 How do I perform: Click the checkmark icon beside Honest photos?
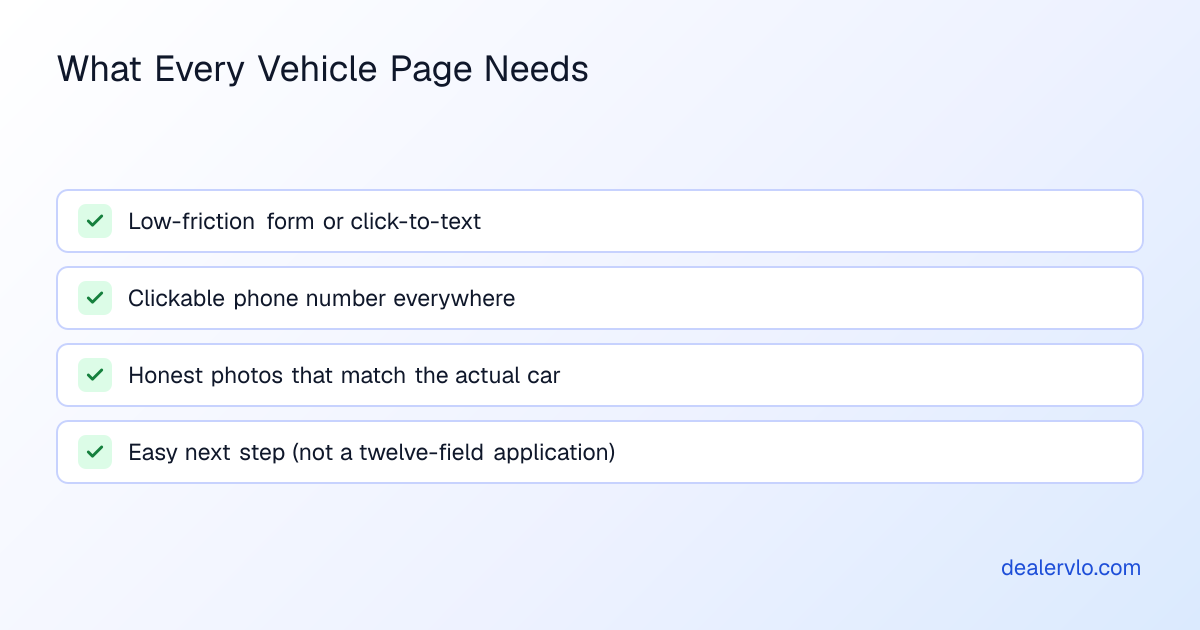pos(95,375)
